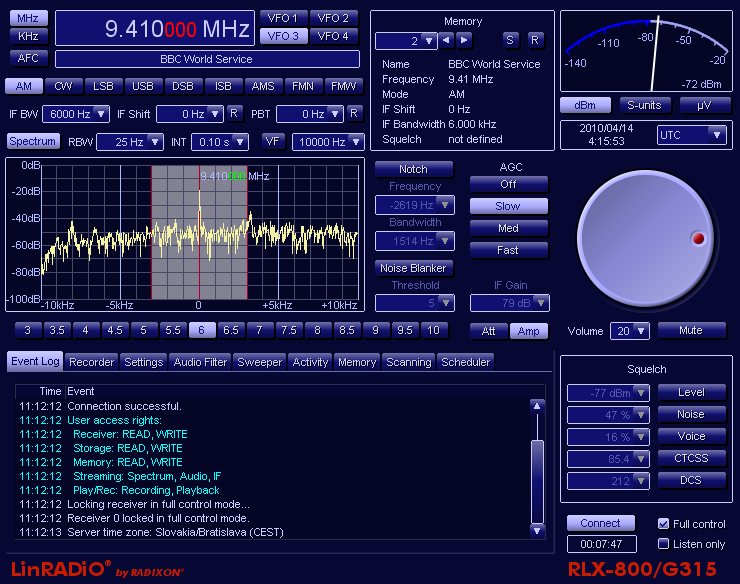Open the INT 0.10 s dropdown
Screen dimensions: 740x584
(x=240, y=142)
